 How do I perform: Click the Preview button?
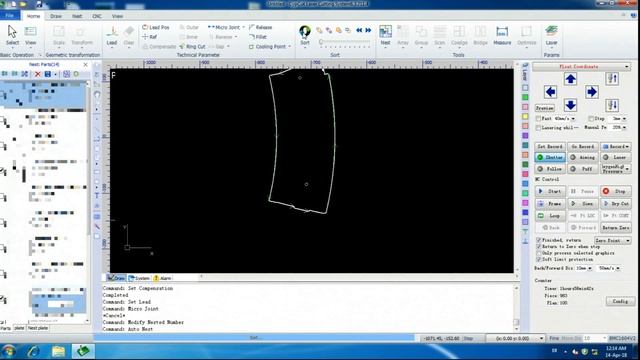pyautogui.click(x=545, y=108)
